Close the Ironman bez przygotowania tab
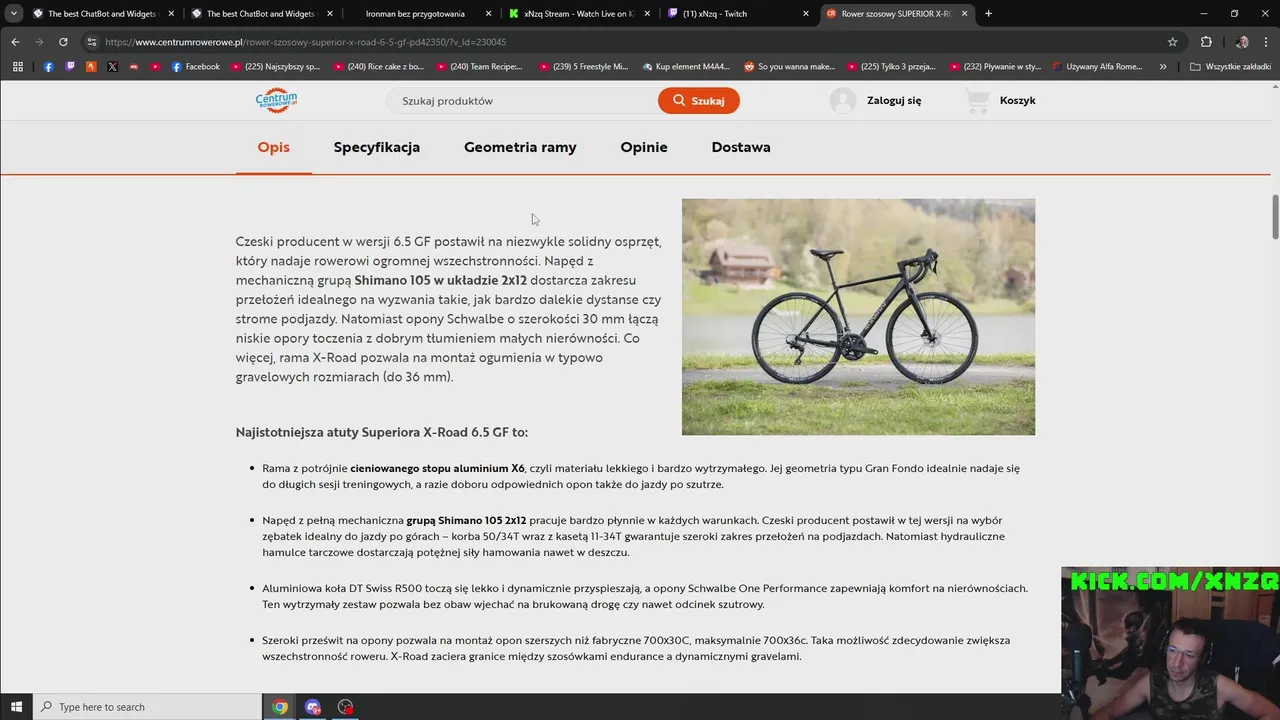The width and height of the screenshot is (1280, 720). [x=488, y=14]
